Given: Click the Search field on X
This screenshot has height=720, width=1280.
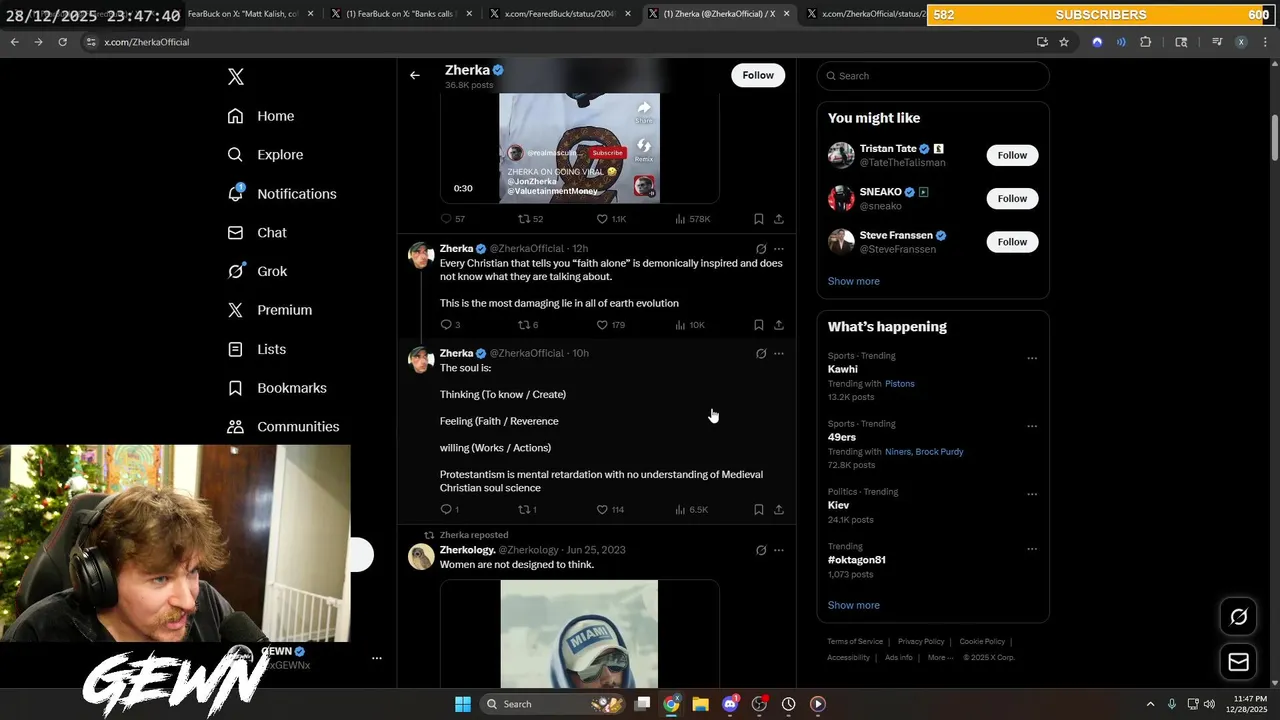Looking at the screenshot, I should pyautogui.click(x=933, y=76).
